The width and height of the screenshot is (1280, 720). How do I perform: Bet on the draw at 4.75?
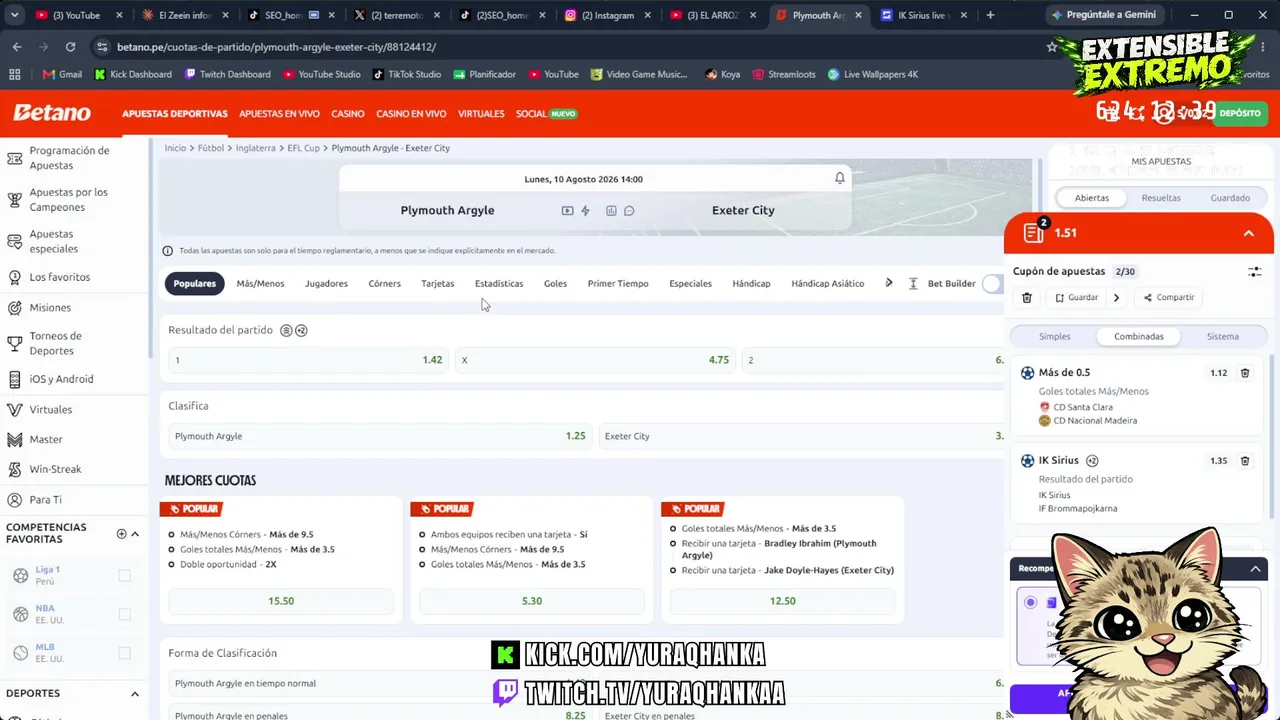click(595, 360)
